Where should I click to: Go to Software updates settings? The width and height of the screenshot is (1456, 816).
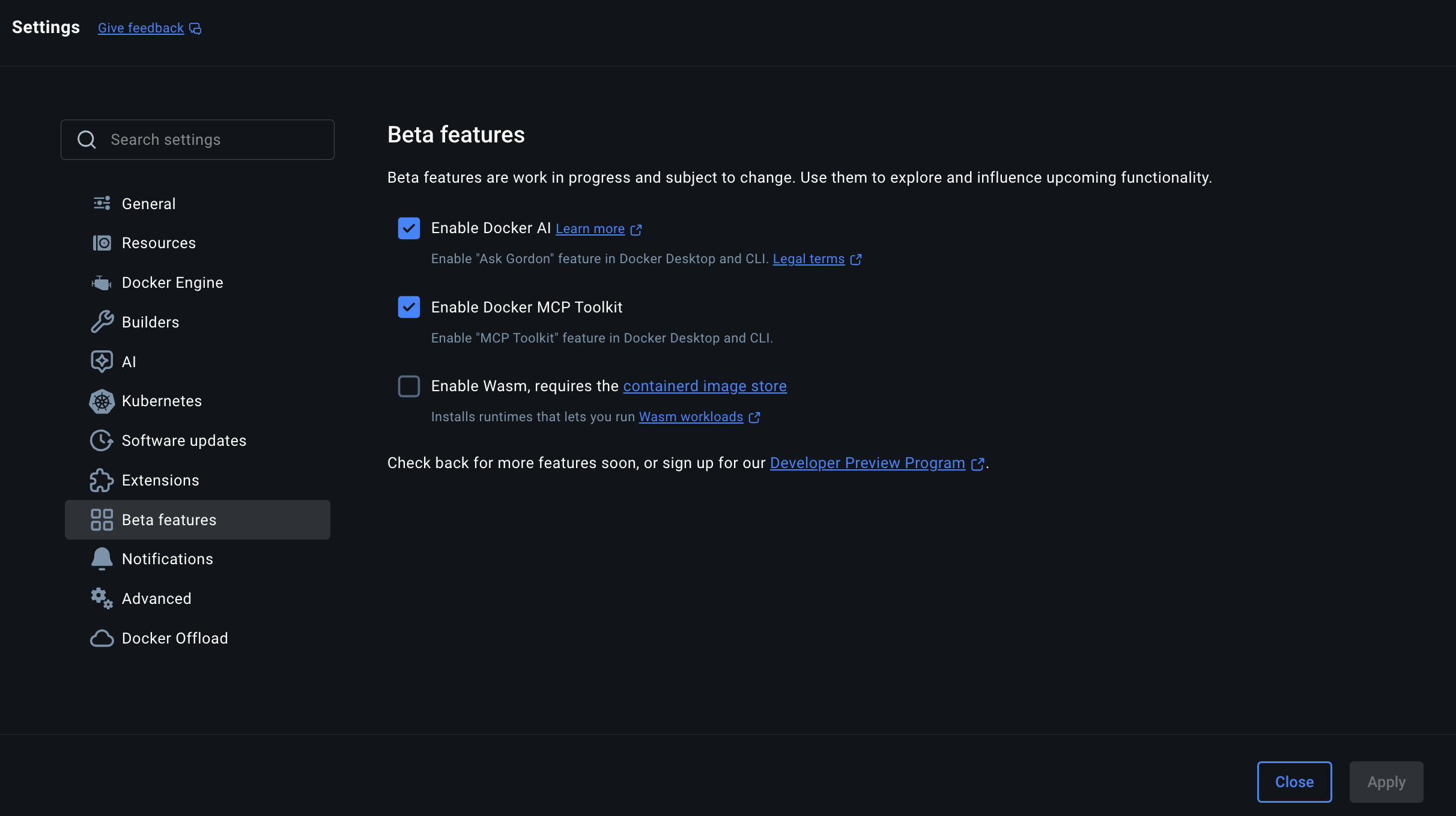184,440
